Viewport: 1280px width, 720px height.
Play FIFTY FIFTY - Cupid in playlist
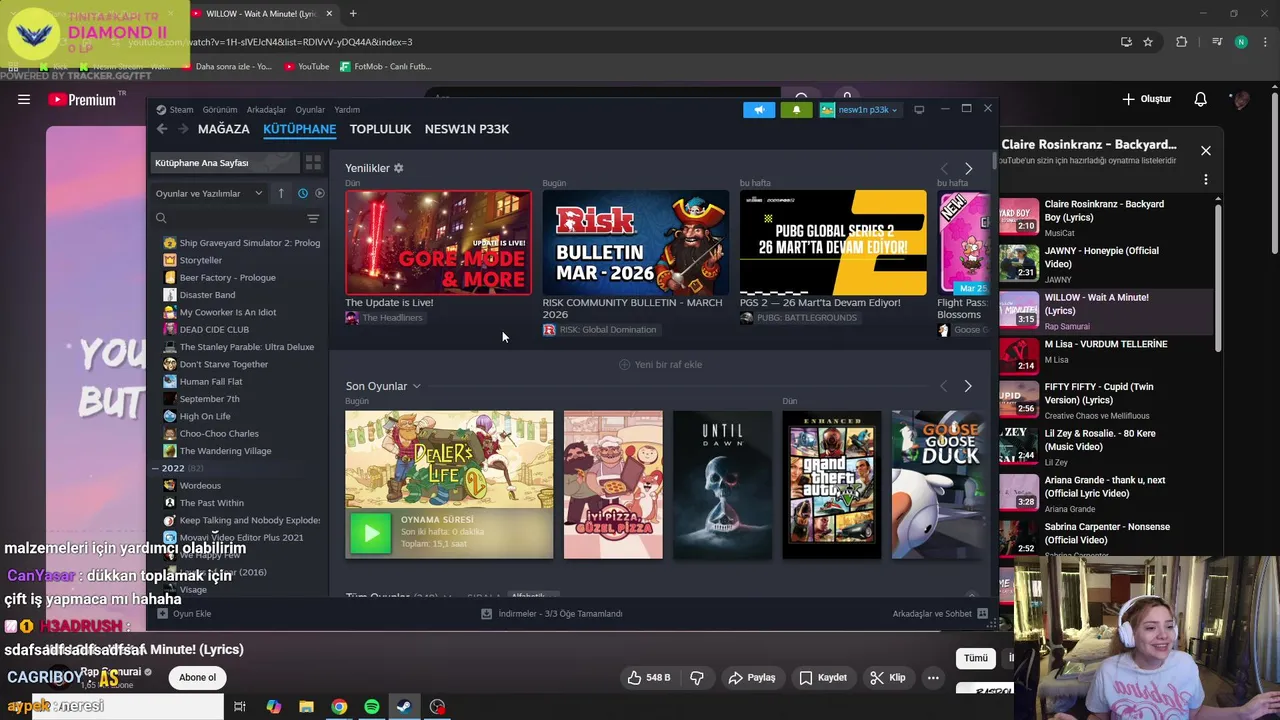point(1108,400)
